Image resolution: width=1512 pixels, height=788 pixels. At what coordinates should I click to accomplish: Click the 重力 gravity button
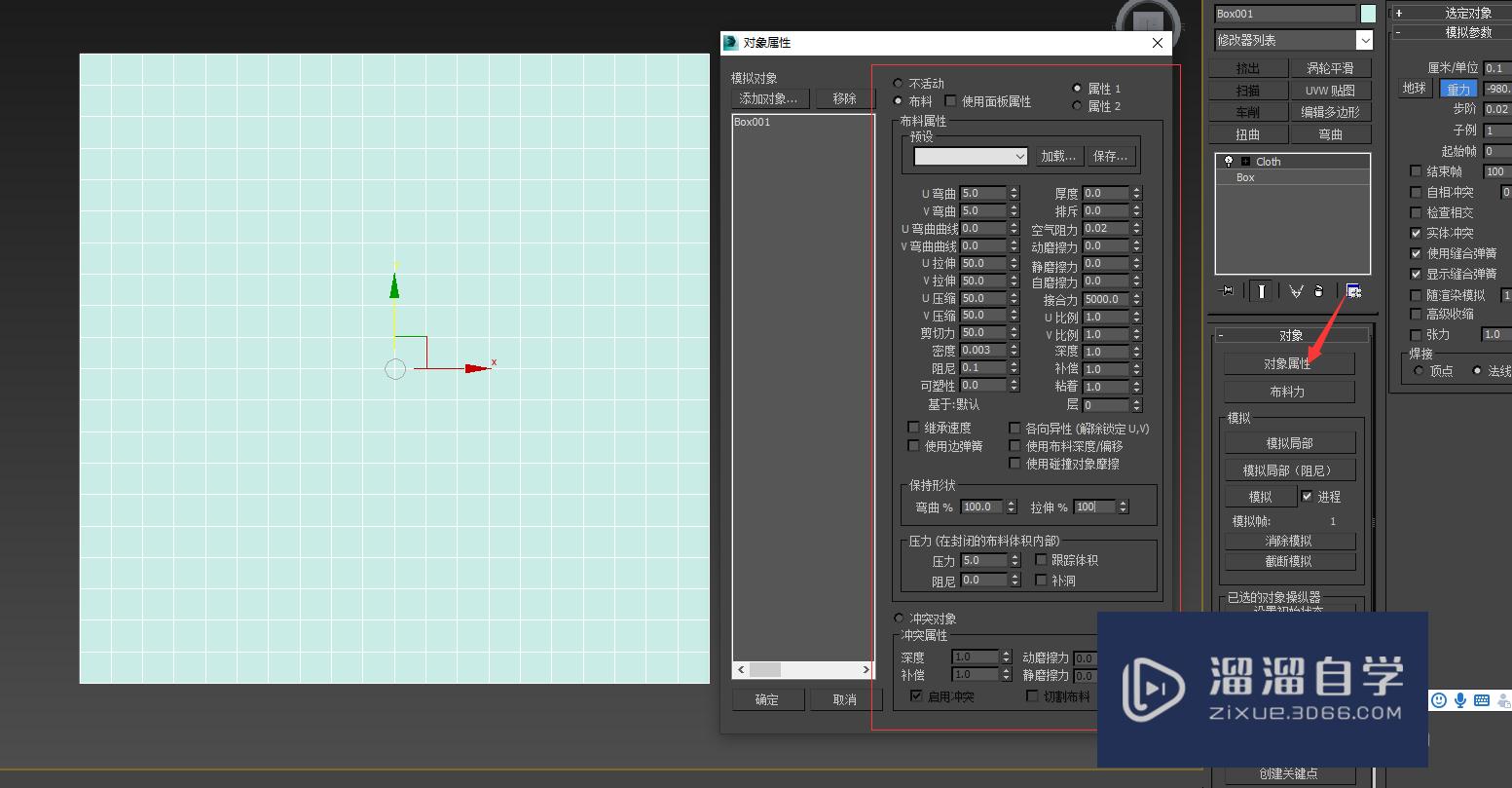click(x=1458, y=89)
